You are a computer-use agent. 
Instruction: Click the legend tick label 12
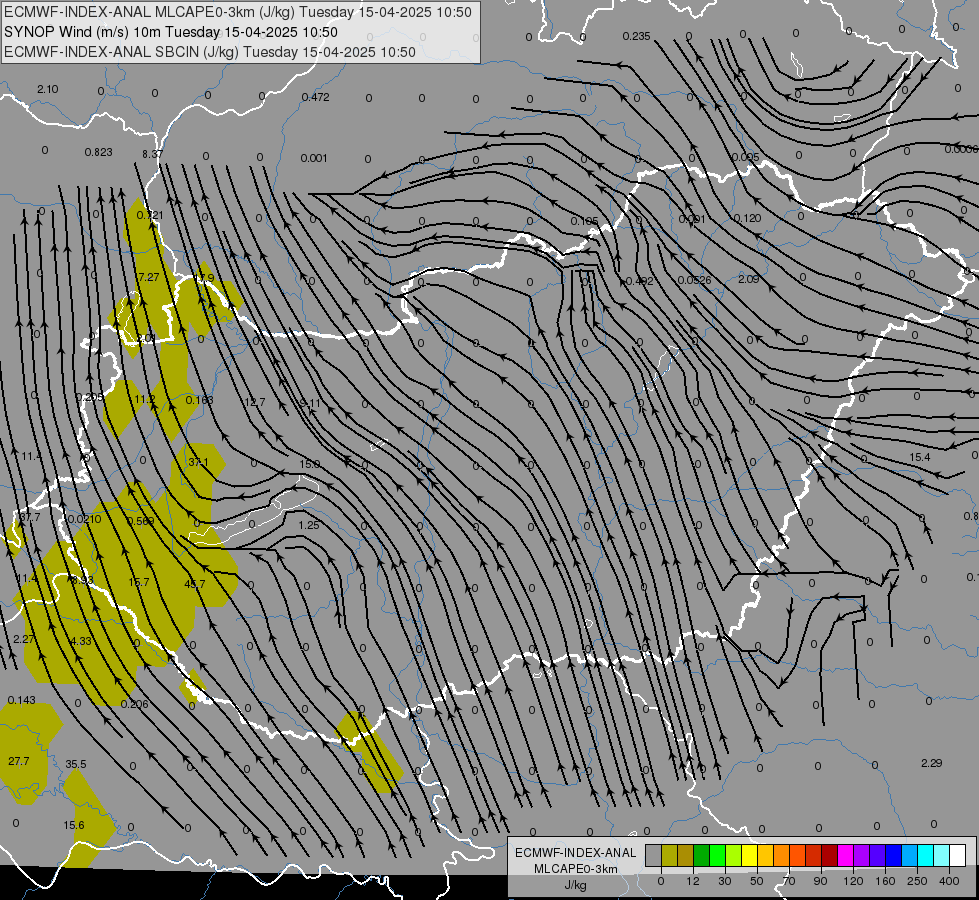point(692,881)
